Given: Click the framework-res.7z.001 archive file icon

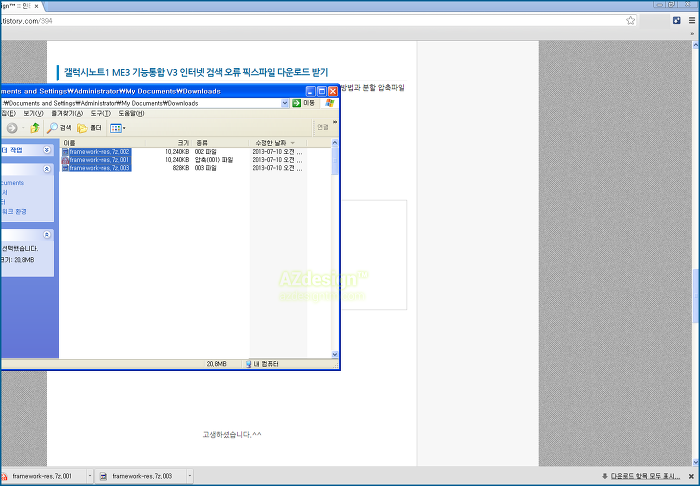Looking at the screenshot, I should pos(65,160).
